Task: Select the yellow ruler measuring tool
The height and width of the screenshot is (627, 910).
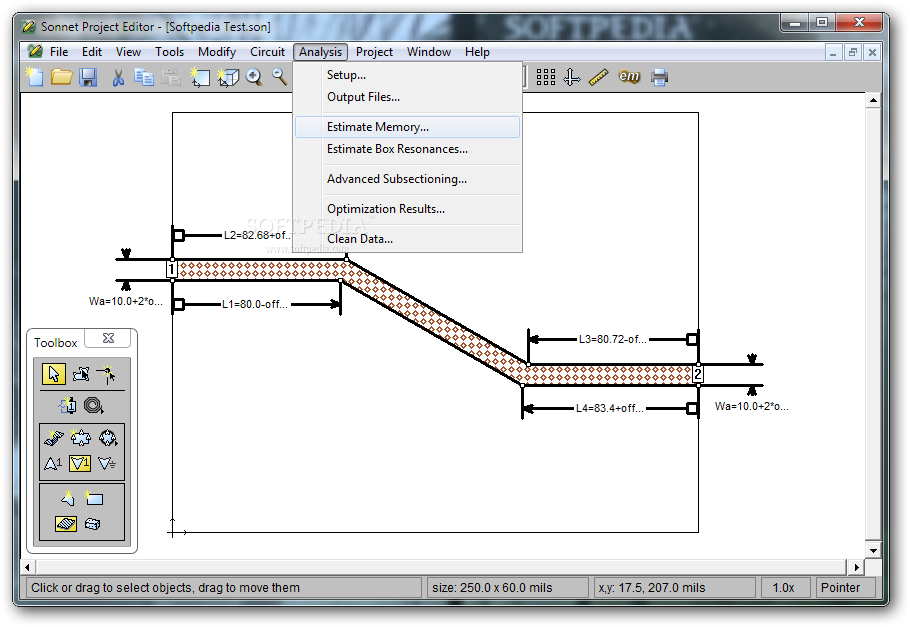Action: [598, 77]
